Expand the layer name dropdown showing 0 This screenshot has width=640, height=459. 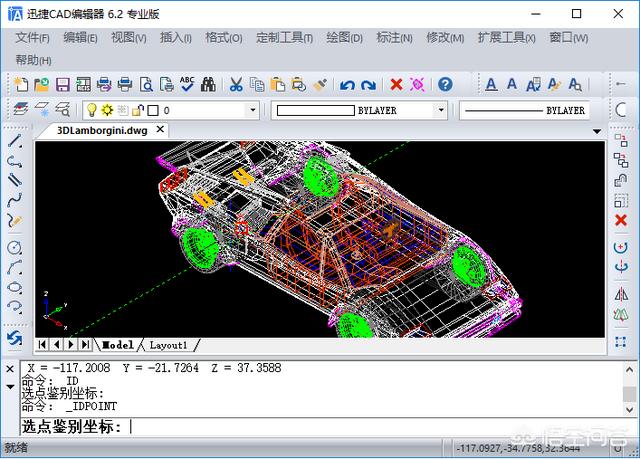(x=251, y=110)
